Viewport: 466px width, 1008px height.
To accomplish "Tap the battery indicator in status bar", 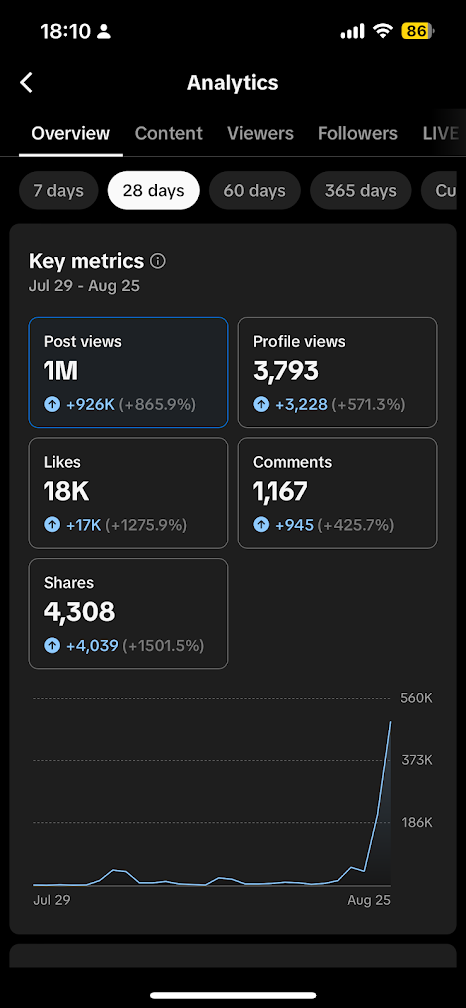I will 418,32.
